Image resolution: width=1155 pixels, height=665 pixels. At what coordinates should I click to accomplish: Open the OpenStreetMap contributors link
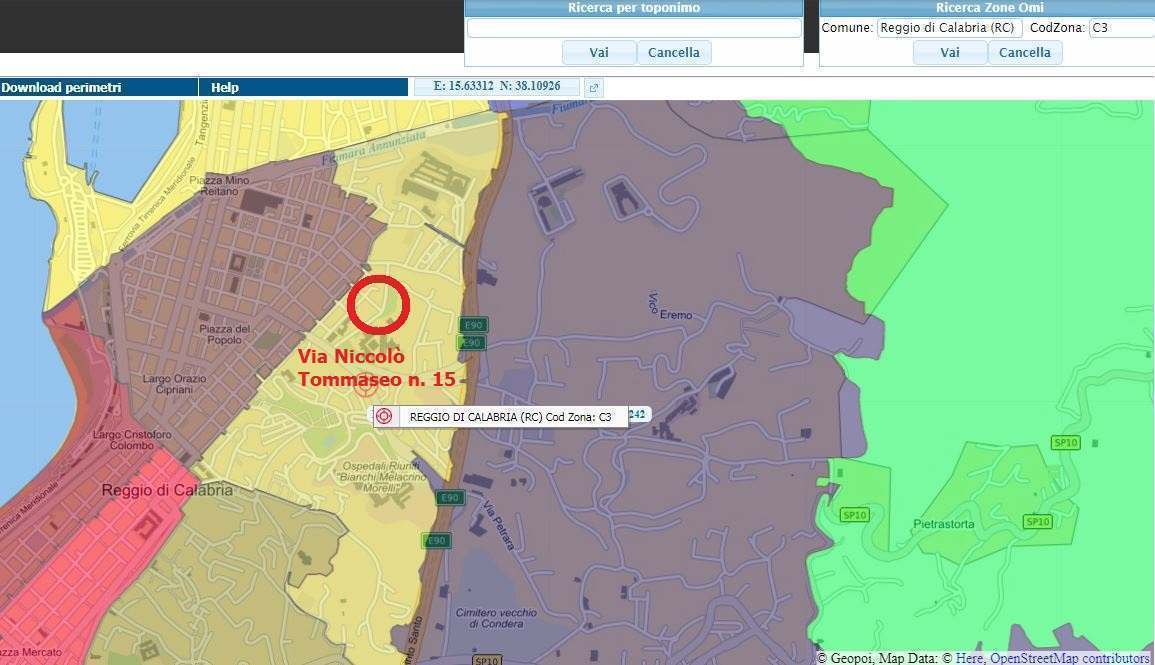(x=1069, y=658)
